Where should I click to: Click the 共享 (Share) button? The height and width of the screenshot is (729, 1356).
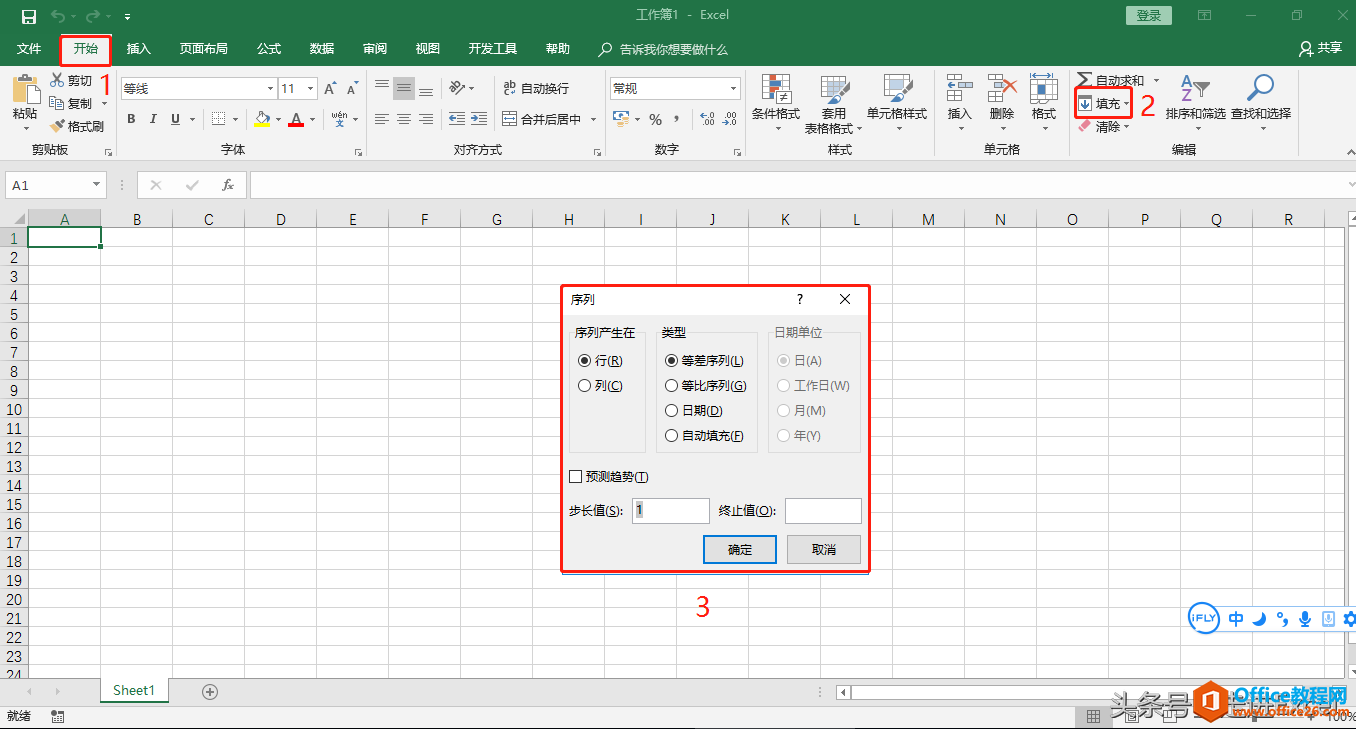coord(1320,48)
